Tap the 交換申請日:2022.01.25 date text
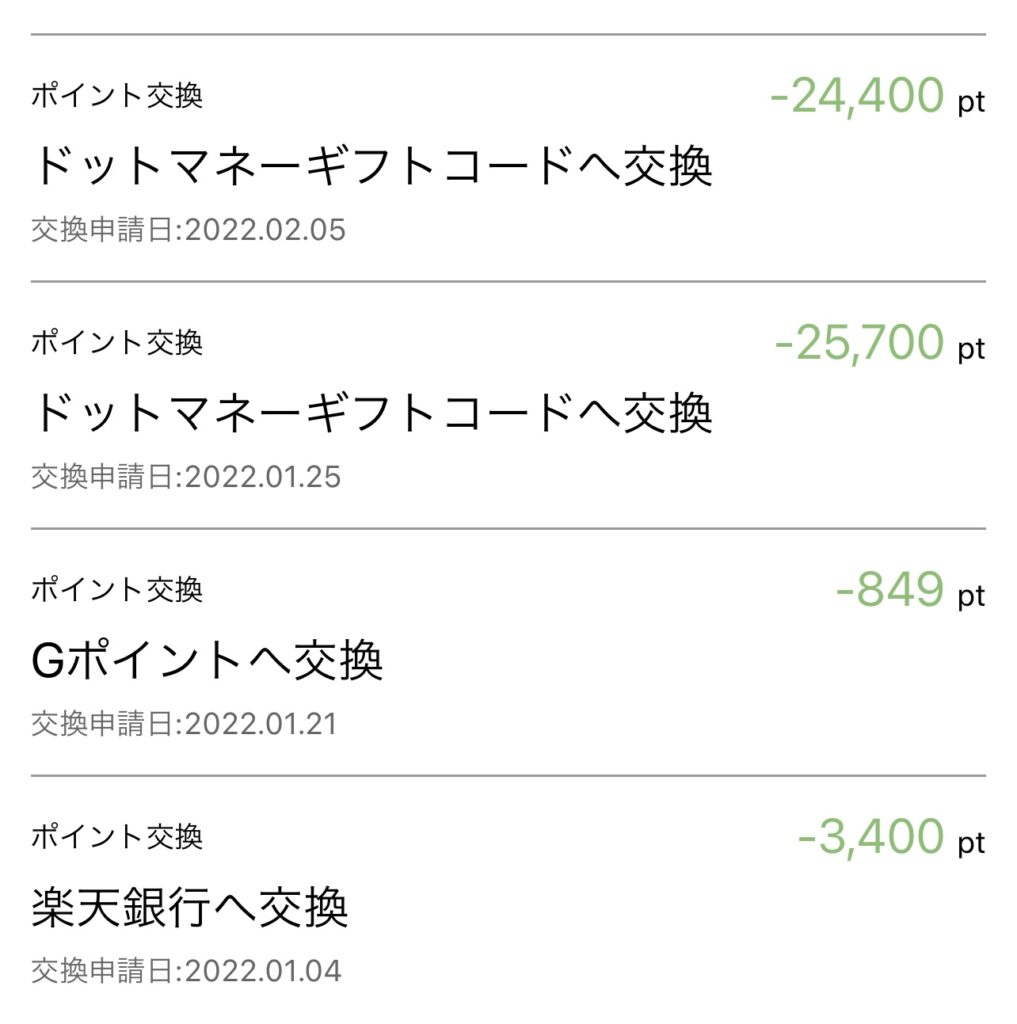This screenshot has width=1017, height=1024. (186, 477)
